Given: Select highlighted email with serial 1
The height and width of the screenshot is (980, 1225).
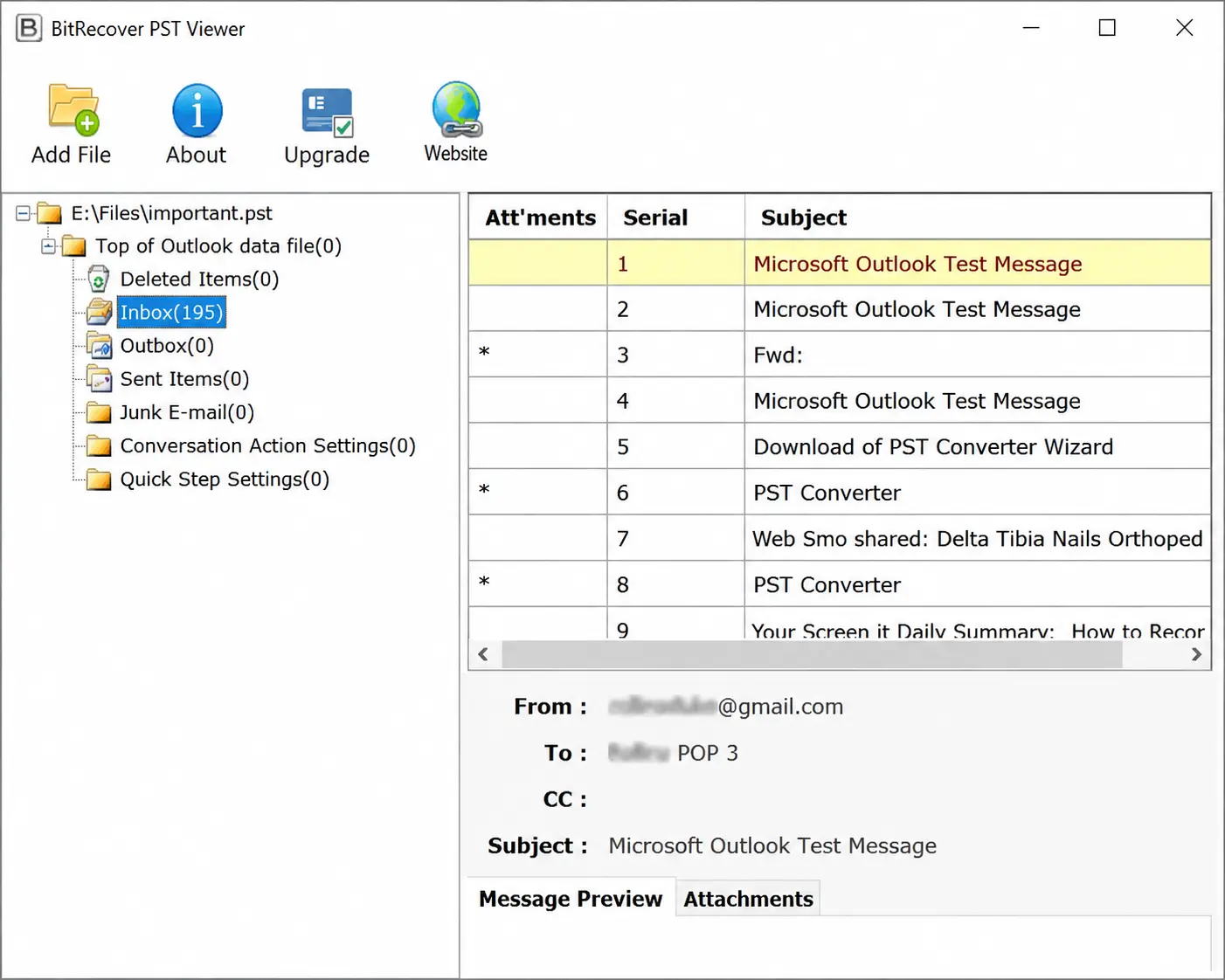Looking at the screenshot, I should (x=840, y=263).
